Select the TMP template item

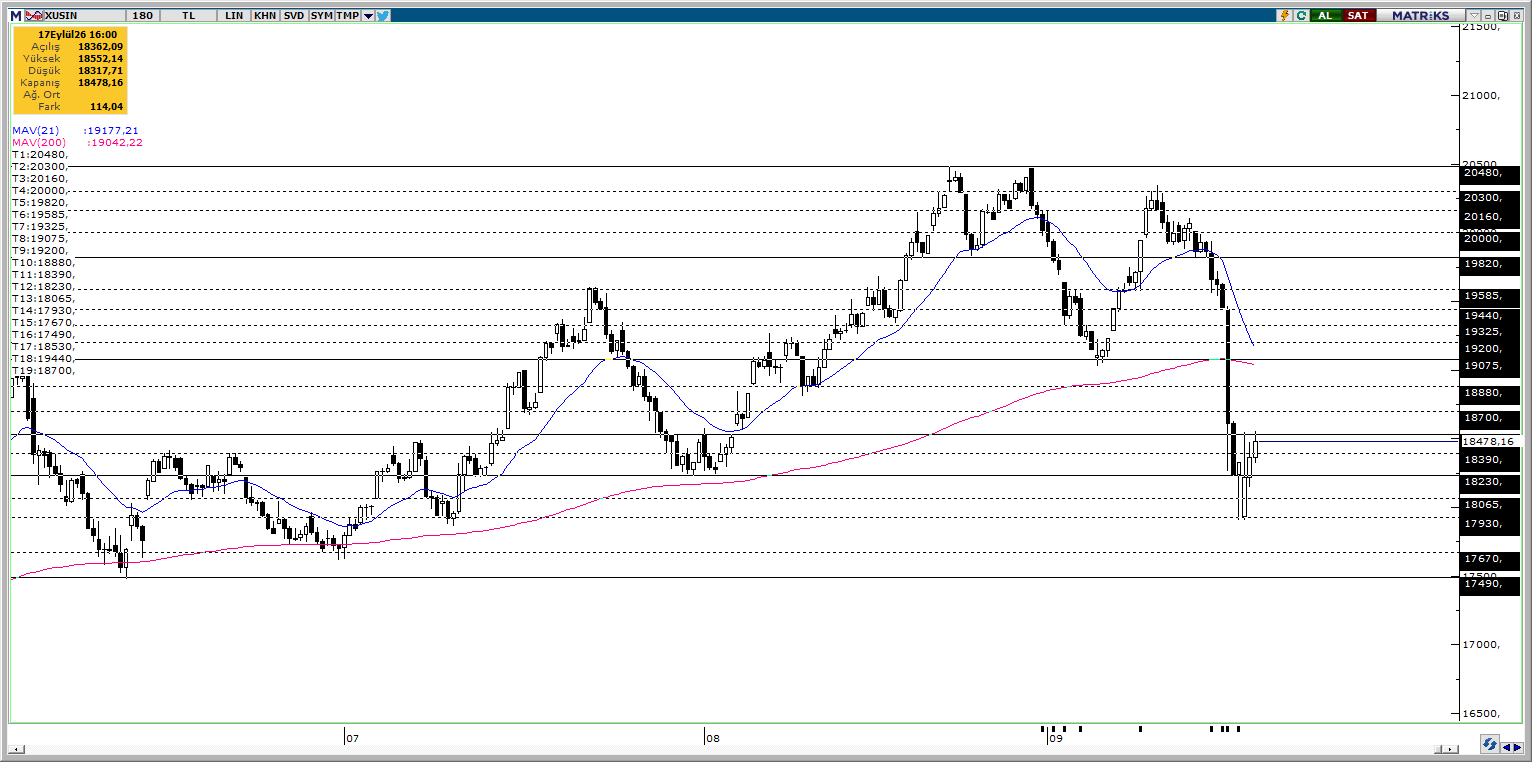pyautogui.click(x=347, y=16)
